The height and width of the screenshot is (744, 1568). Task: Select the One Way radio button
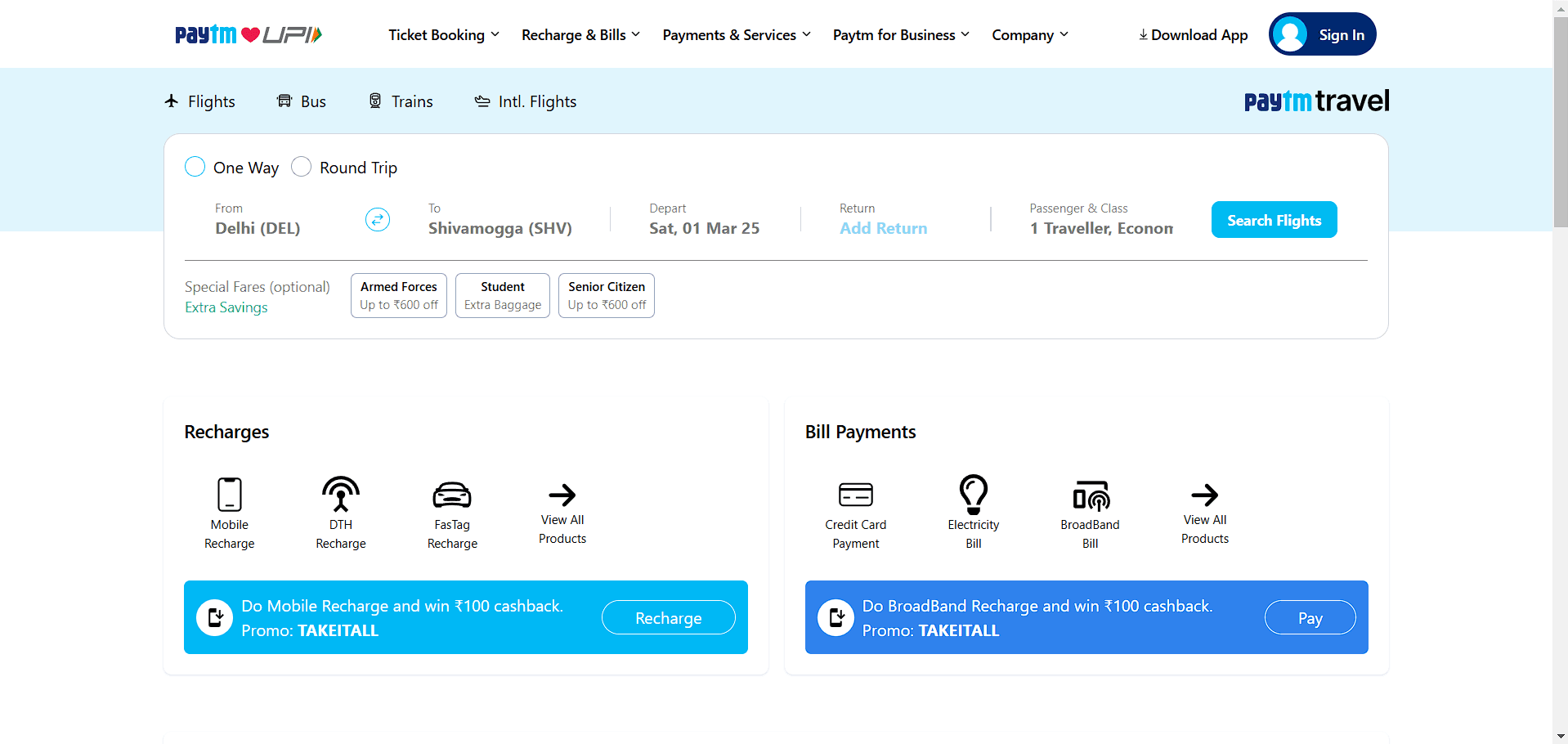coord(195,166)
